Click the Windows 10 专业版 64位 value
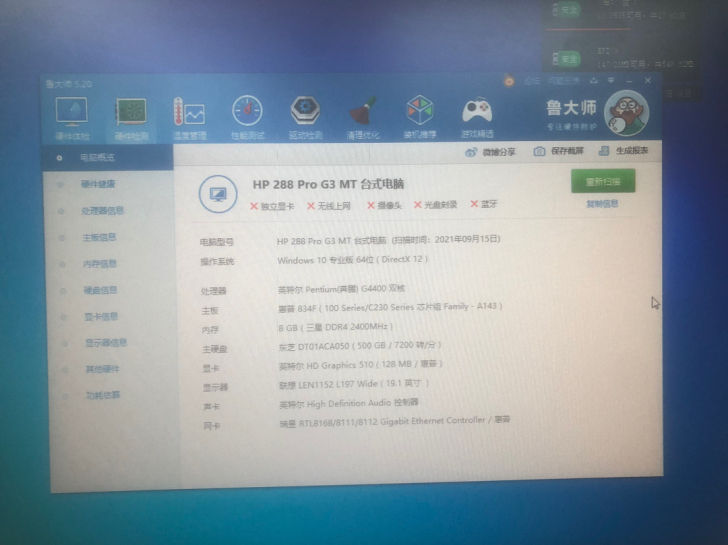Screen dimensions: 728x545 click(352, 260)
